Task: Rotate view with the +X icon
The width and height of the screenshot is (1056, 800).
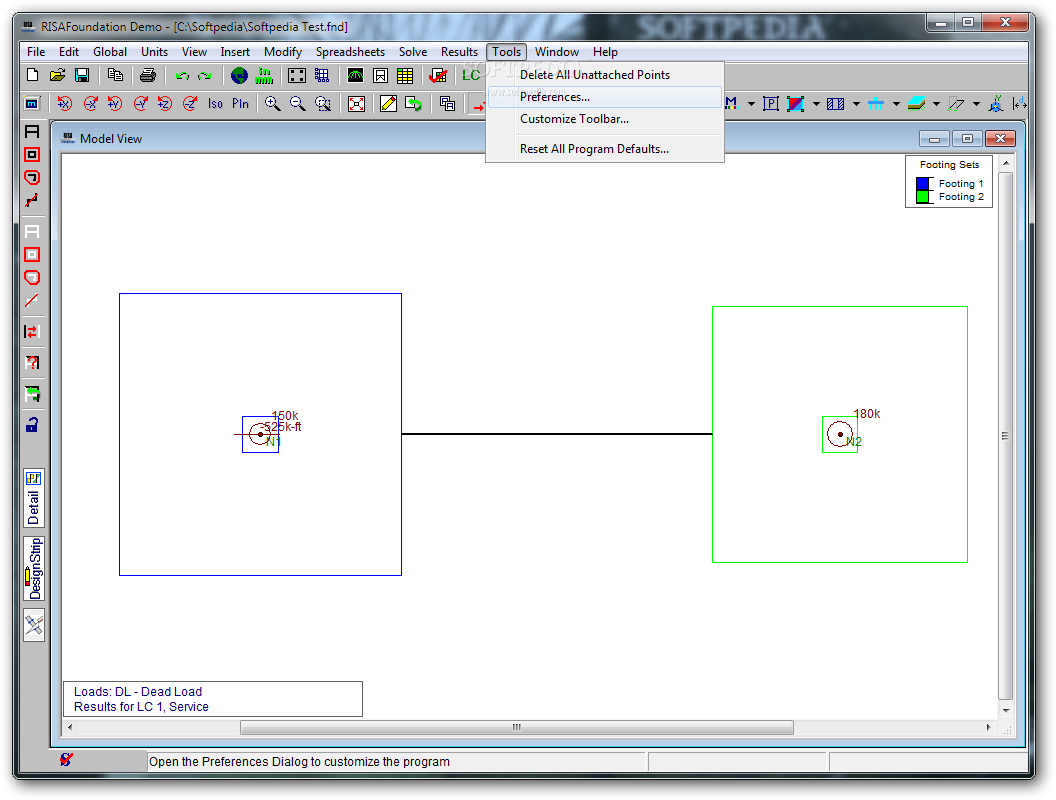Action: pyautogui.click(x=65, y=104)
